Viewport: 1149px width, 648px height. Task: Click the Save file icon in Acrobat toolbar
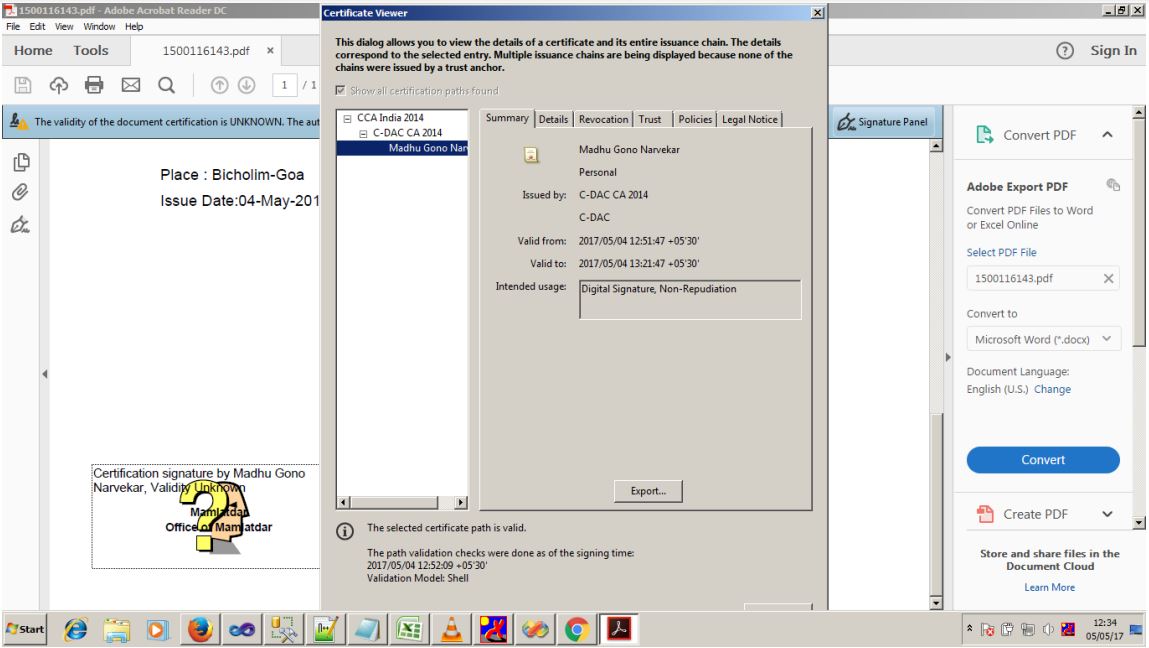coord(23,85)
